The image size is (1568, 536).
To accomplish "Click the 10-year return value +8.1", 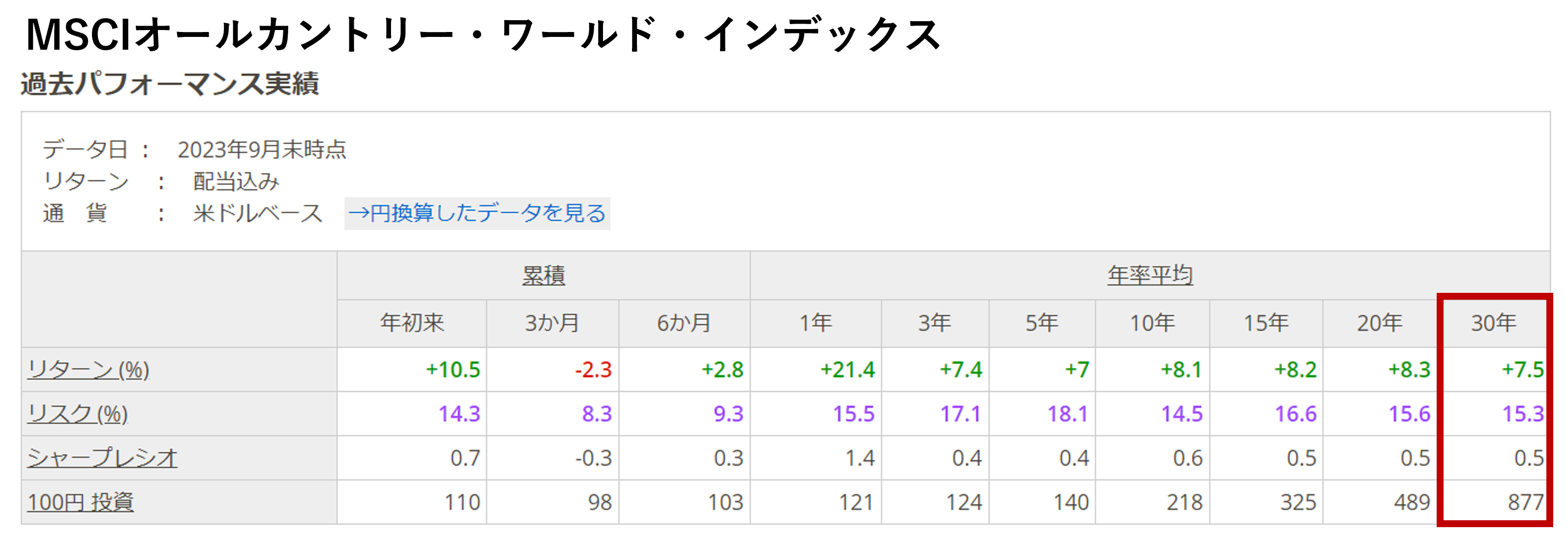I will point(1181,370).
